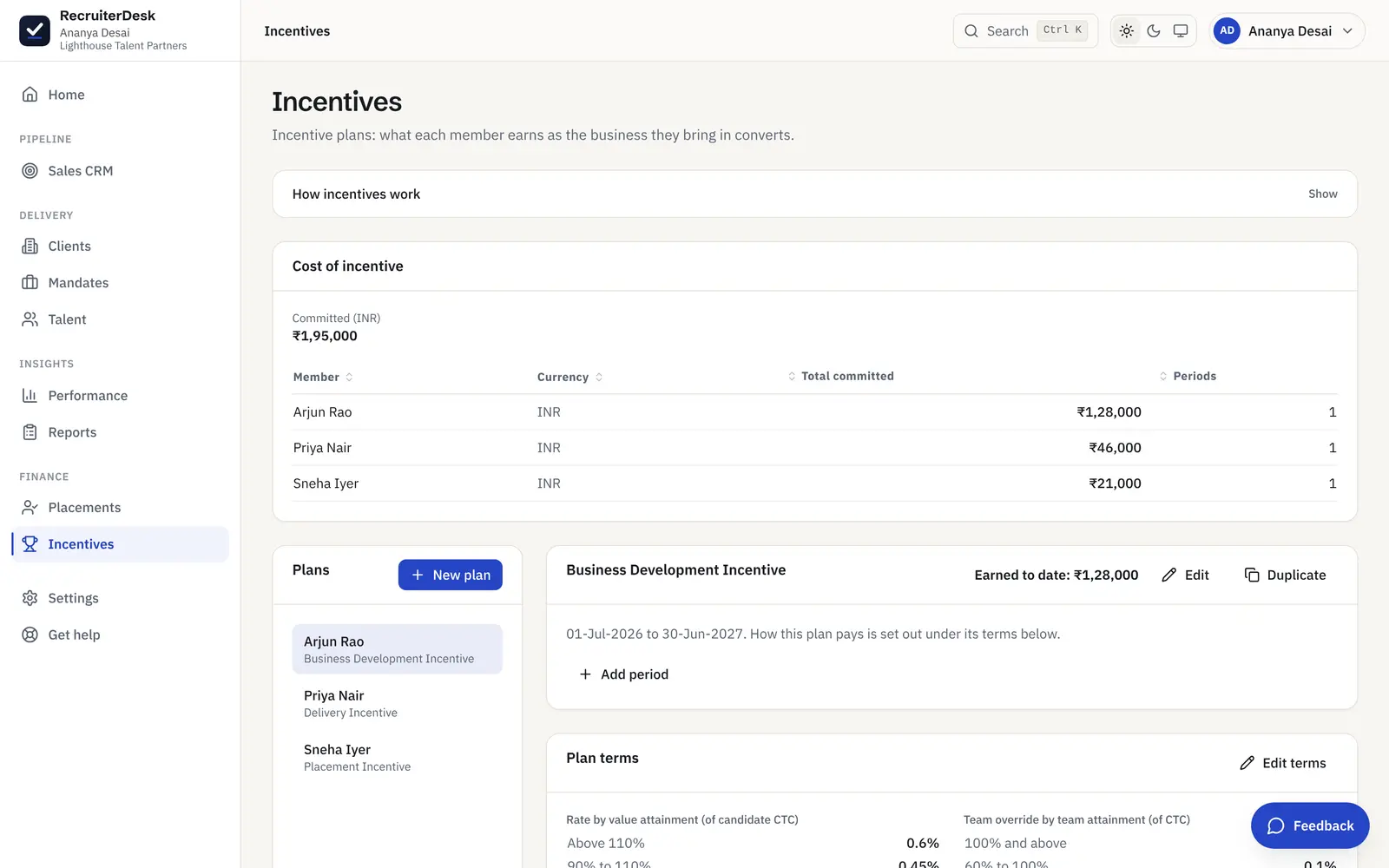Click the AD avatar badge
The image size is (1389, 868).
pos(1227,30)
